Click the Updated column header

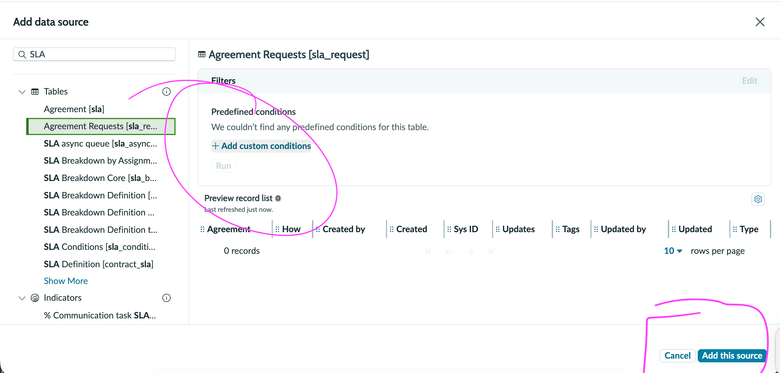(695, 229)
